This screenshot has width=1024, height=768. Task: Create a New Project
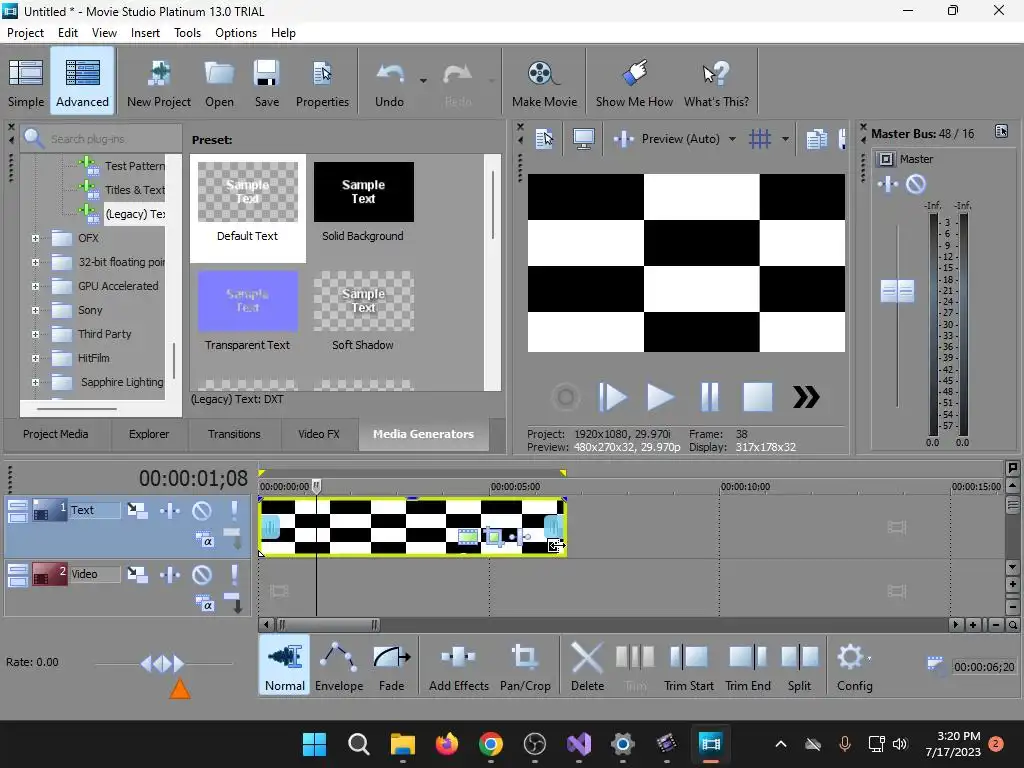click(159, 83)
